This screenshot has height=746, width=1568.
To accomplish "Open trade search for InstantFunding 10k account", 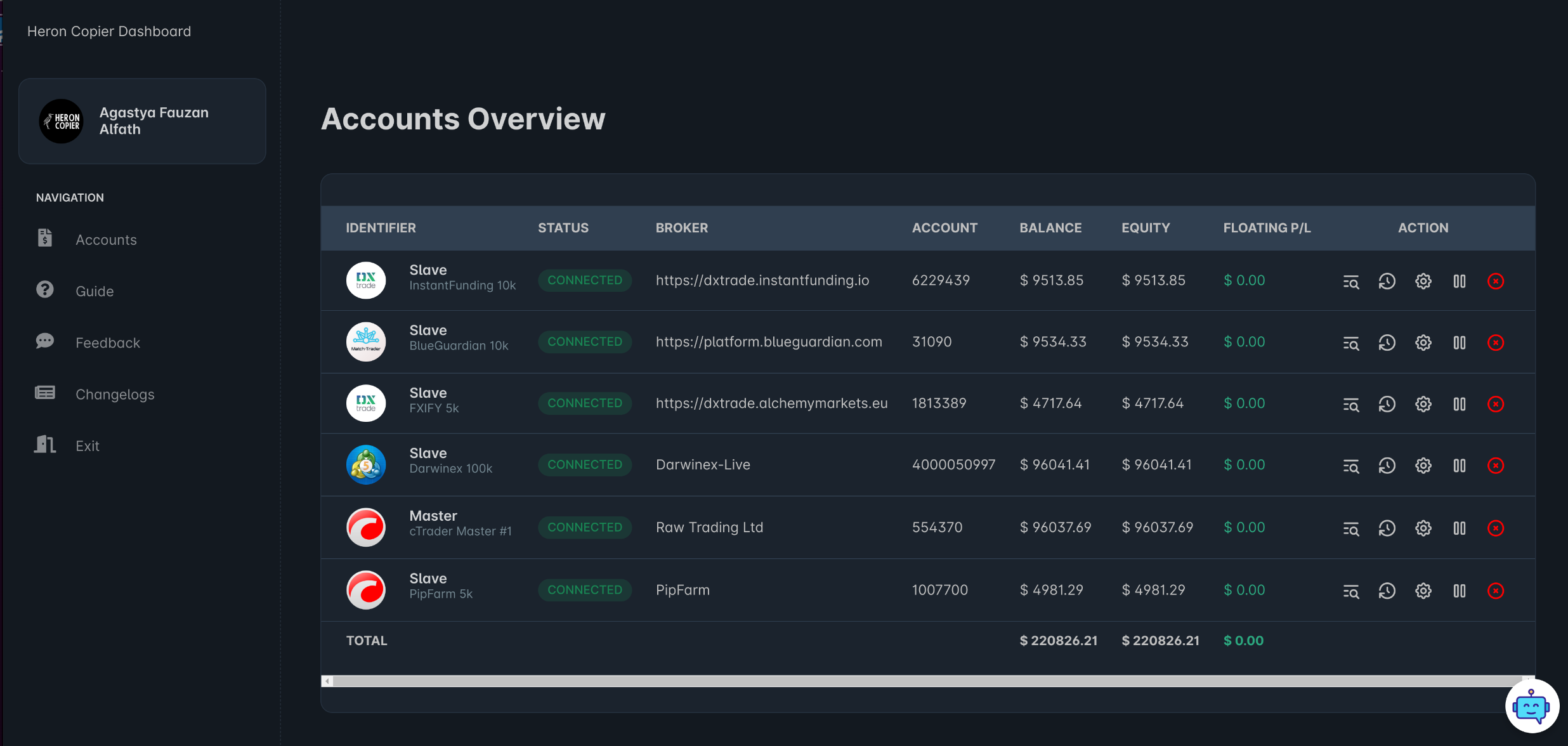I will click(x=1350, y=281).
